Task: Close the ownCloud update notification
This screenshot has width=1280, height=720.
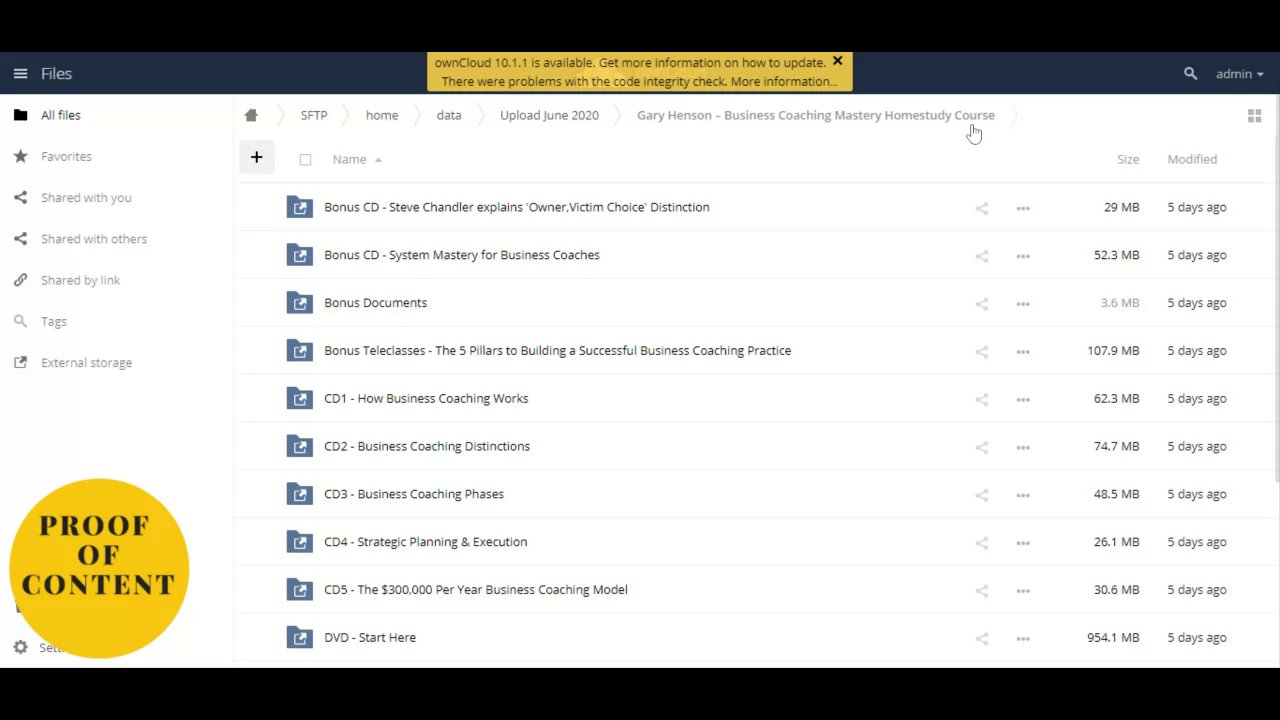Action: [837, 61]
